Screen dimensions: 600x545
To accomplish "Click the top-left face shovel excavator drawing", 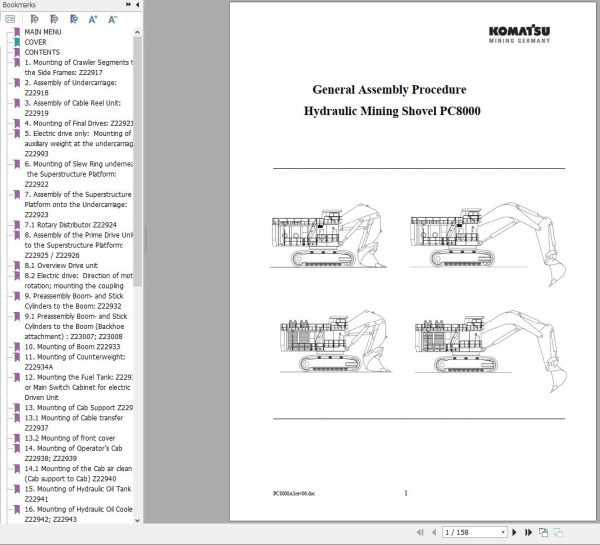I will point(328,235).
